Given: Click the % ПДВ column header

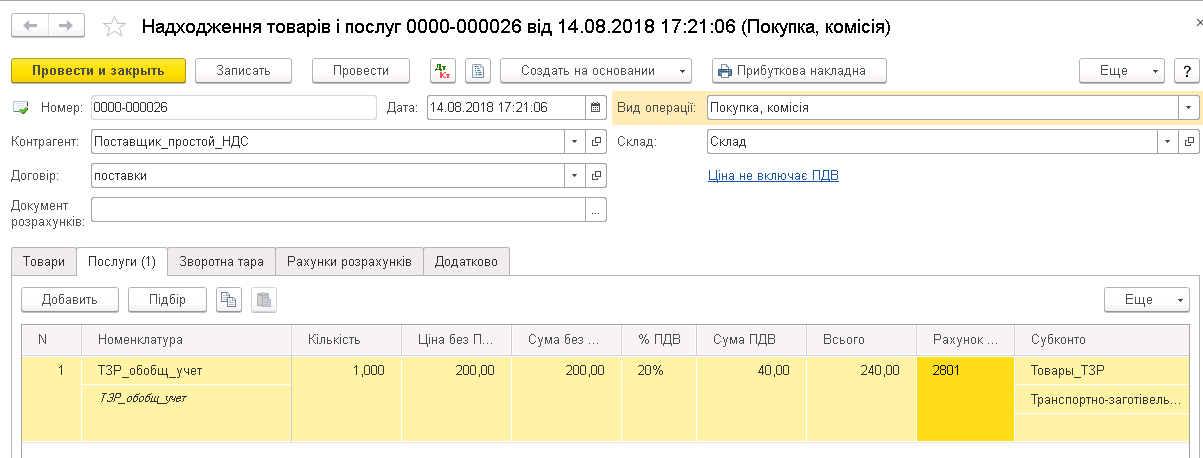Looking at the screenshot, I should tap(659, 340).
